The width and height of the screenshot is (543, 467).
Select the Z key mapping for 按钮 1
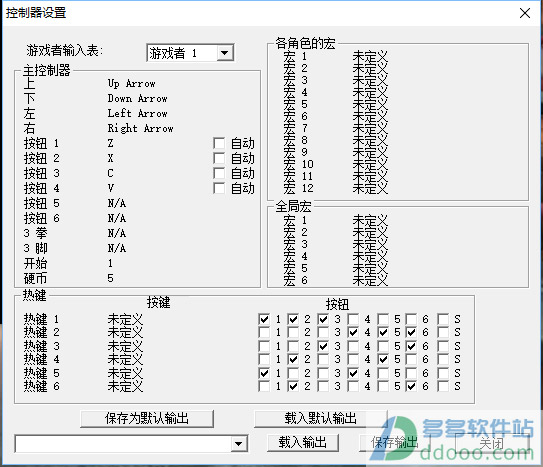[x=110, y=143]
